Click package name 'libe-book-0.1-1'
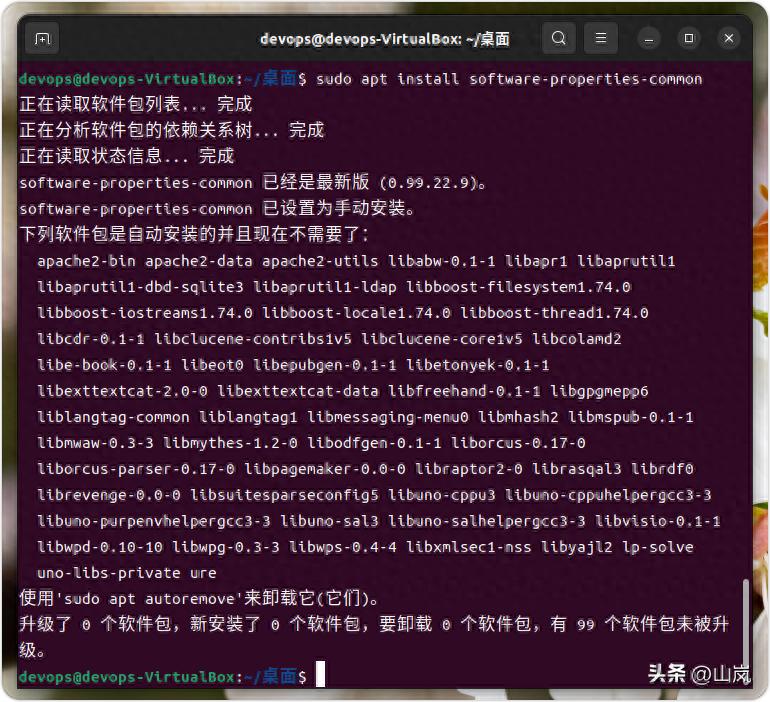Viewport: 770px width, 702px height. point(105,365)
